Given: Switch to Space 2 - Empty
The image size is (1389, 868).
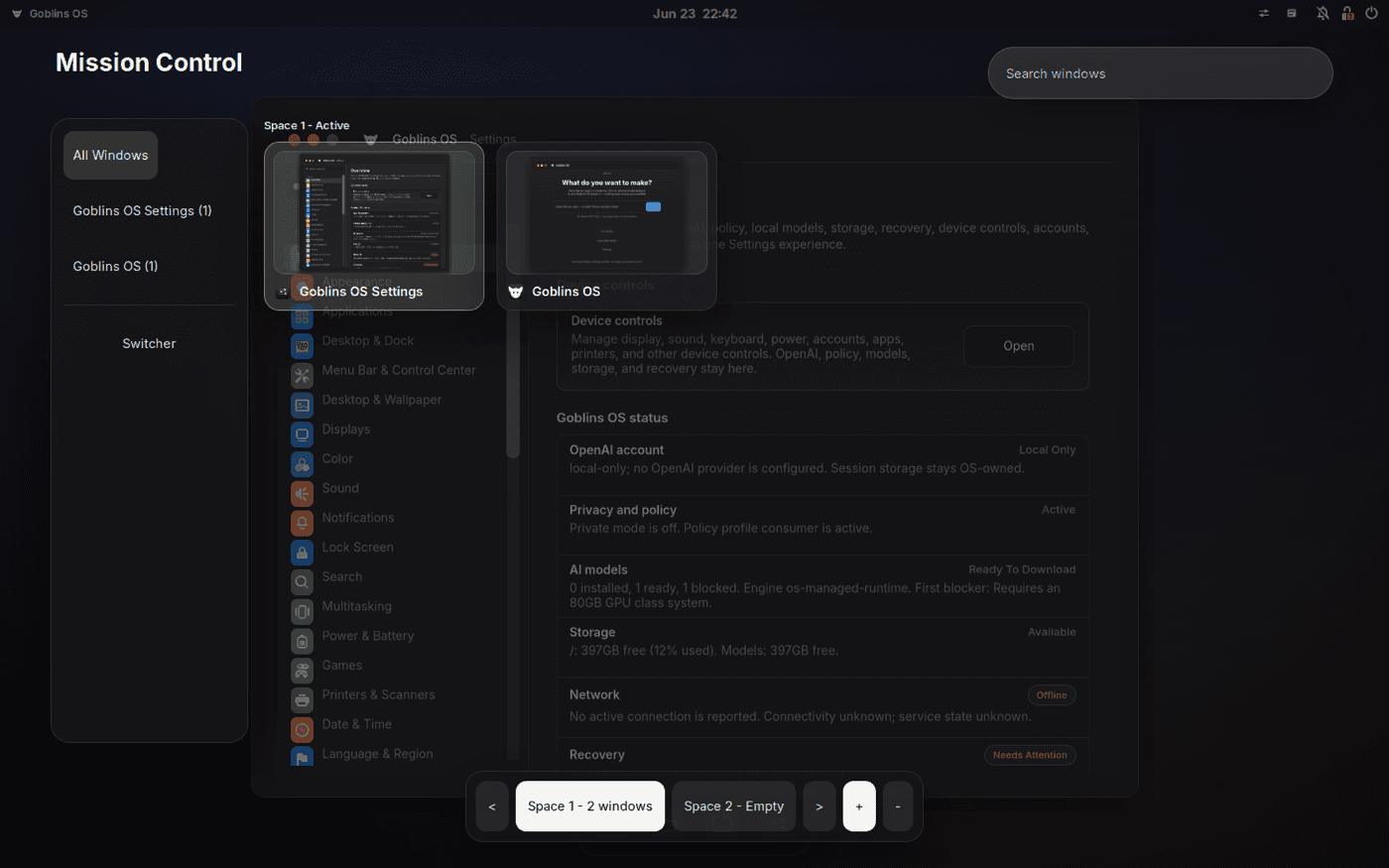Looking at the screenshot, I should tap(734, 806).
